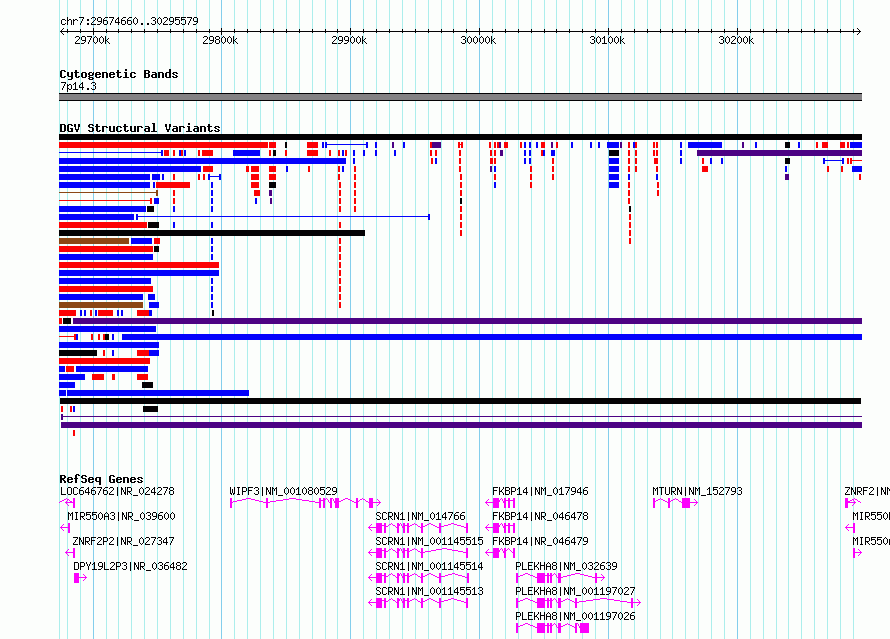Select the ZNRF2P2 gene arrow glyph

coord(70,553)
